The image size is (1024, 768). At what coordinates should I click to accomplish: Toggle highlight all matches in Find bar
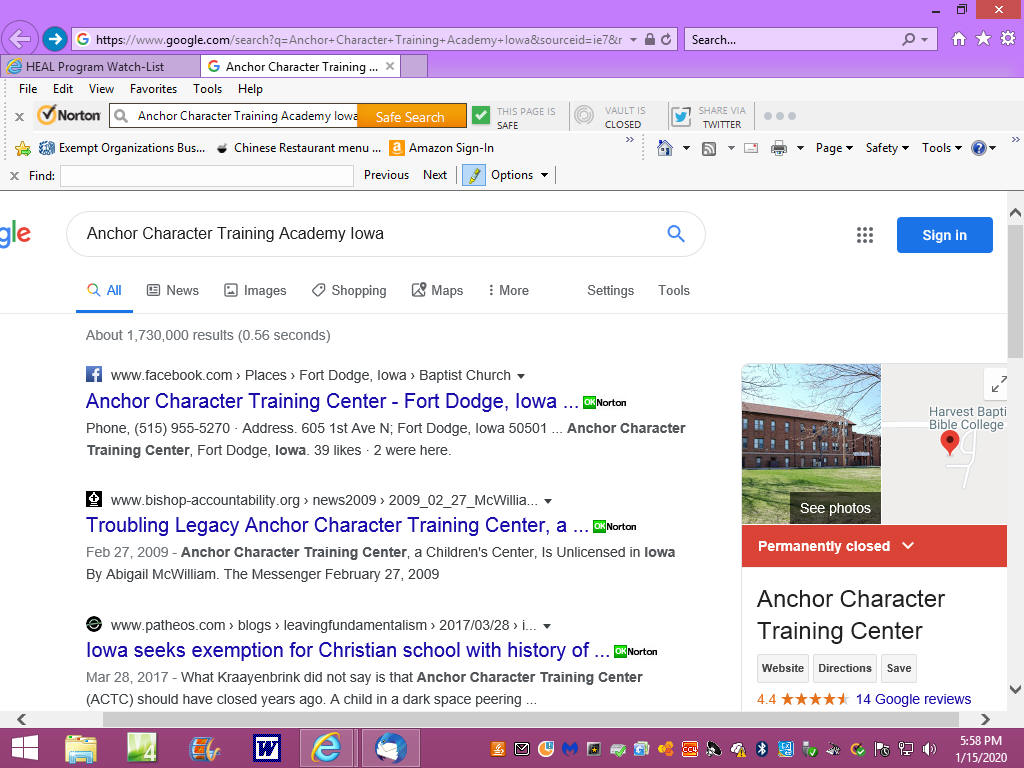[x=473, y=175]
